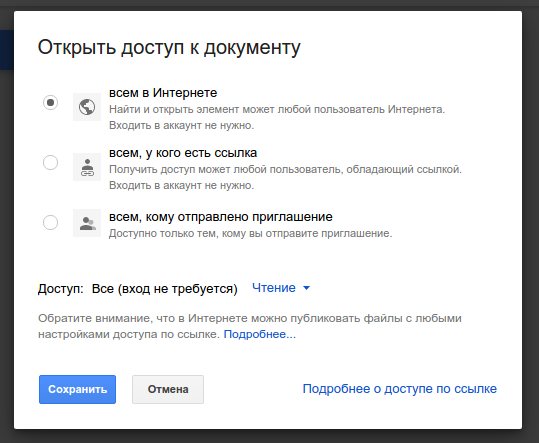Click the 'Все (вход не требуется)' access text
539x443 pixels.
(x=165, y=289)
